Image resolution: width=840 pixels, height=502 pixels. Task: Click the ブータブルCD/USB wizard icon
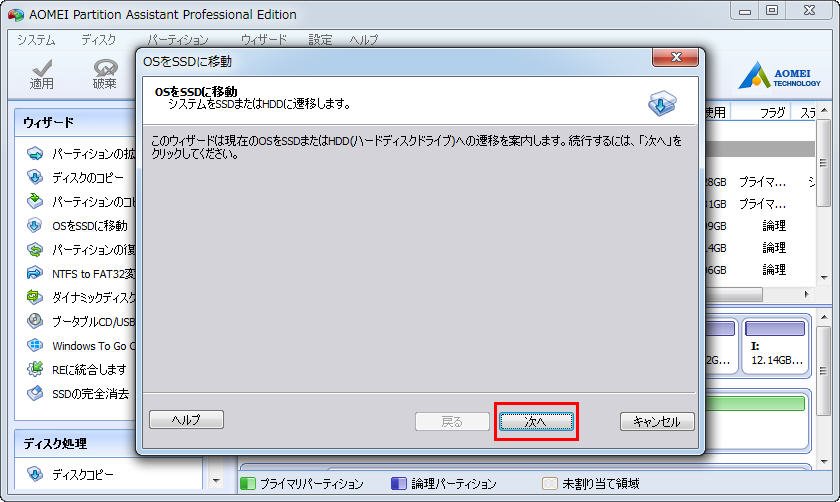(x=35, y=321)
